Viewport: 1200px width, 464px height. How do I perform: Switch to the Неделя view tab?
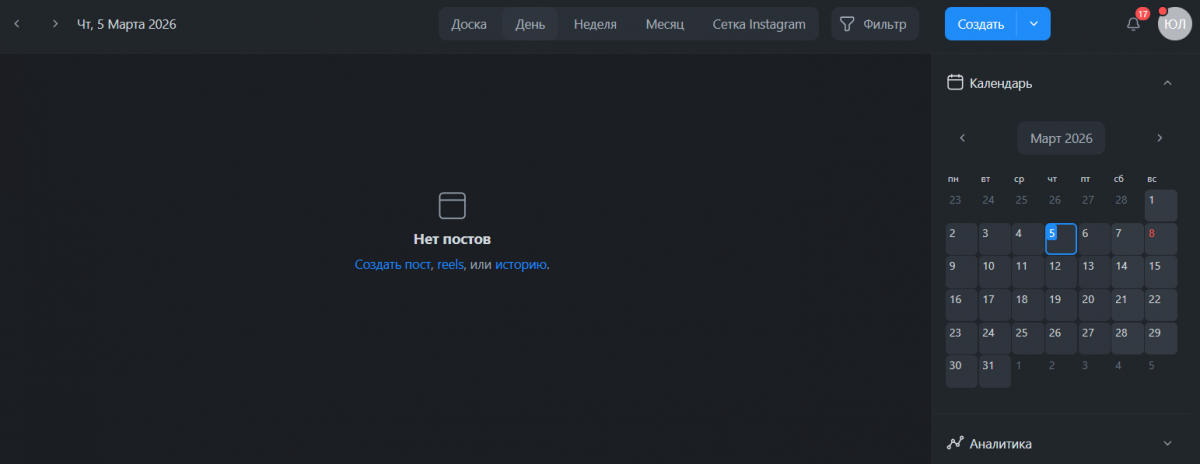click(x=595, y=24)
